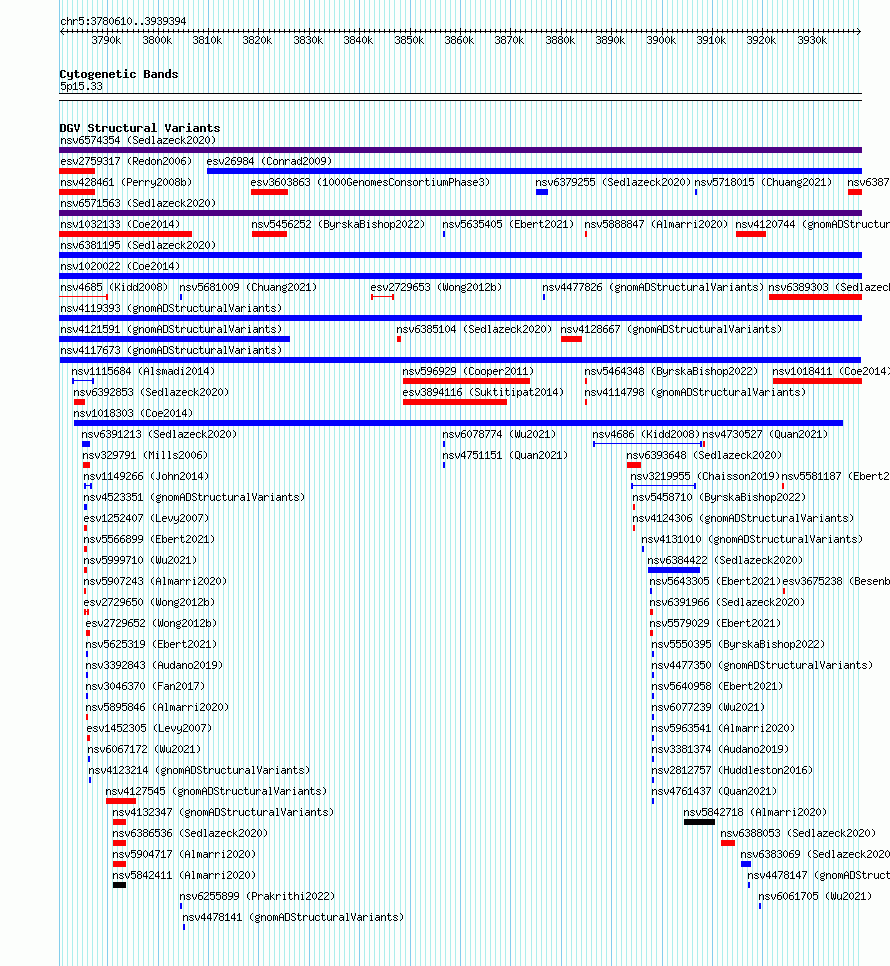890x966 pixels.
Task: Click nsv4477826 (gnomADStructuralVariants) label
Action: tap(653, 287)
